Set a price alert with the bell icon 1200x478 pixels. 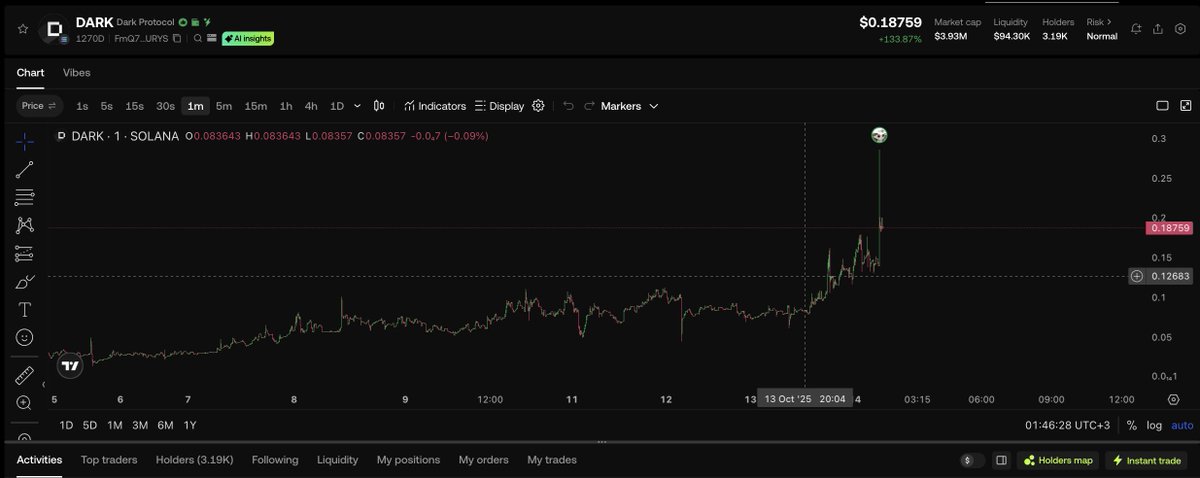pyautogui.click(x=1136, y=29)
